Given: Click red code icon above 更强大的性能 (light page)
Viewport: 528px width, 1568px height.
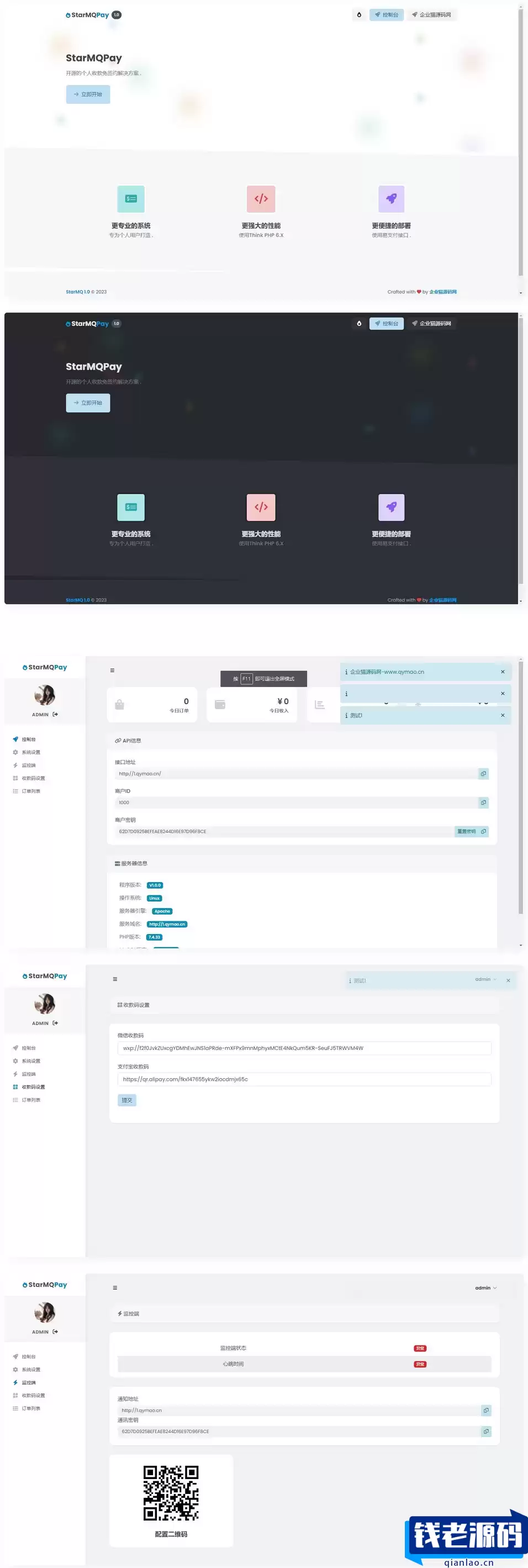Looking at the screenshot, I should pyautogui.click(x=261, y=199).
